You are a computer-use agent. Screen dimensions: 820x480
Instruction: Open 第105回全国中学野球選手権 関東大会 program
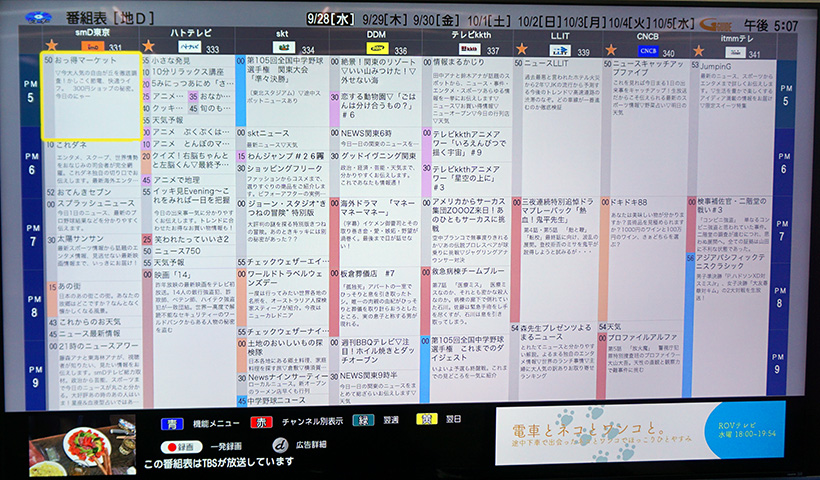click(x=282, y=91)
